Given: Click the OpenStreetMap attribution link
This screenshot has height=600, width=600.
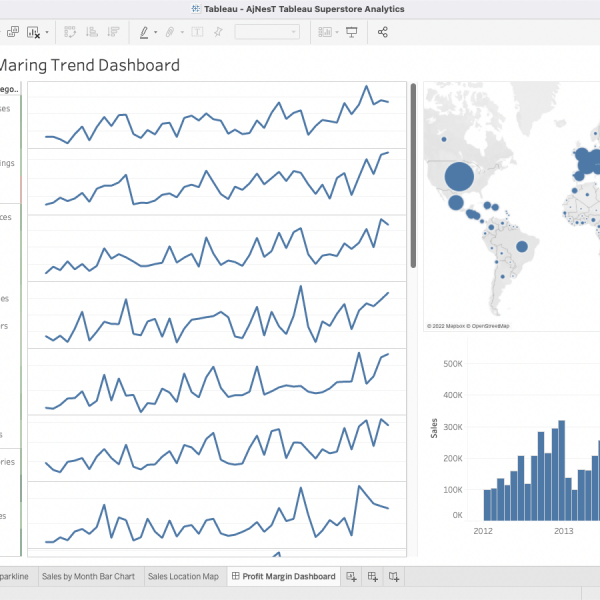Looking at the screenshot, I should (490, 326).
